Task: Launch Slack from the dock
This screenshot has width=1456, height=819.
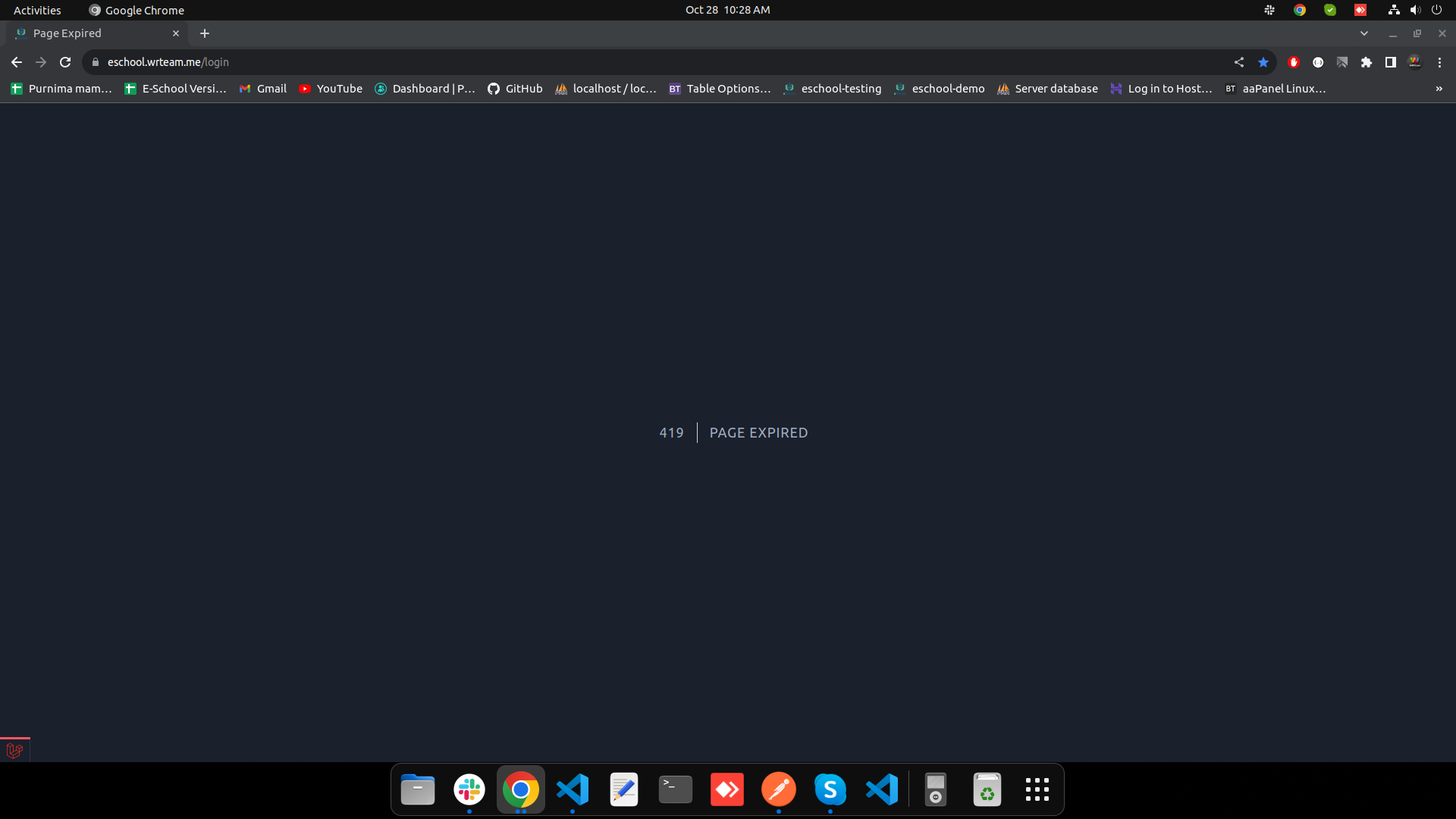Action: pos(469,789)
